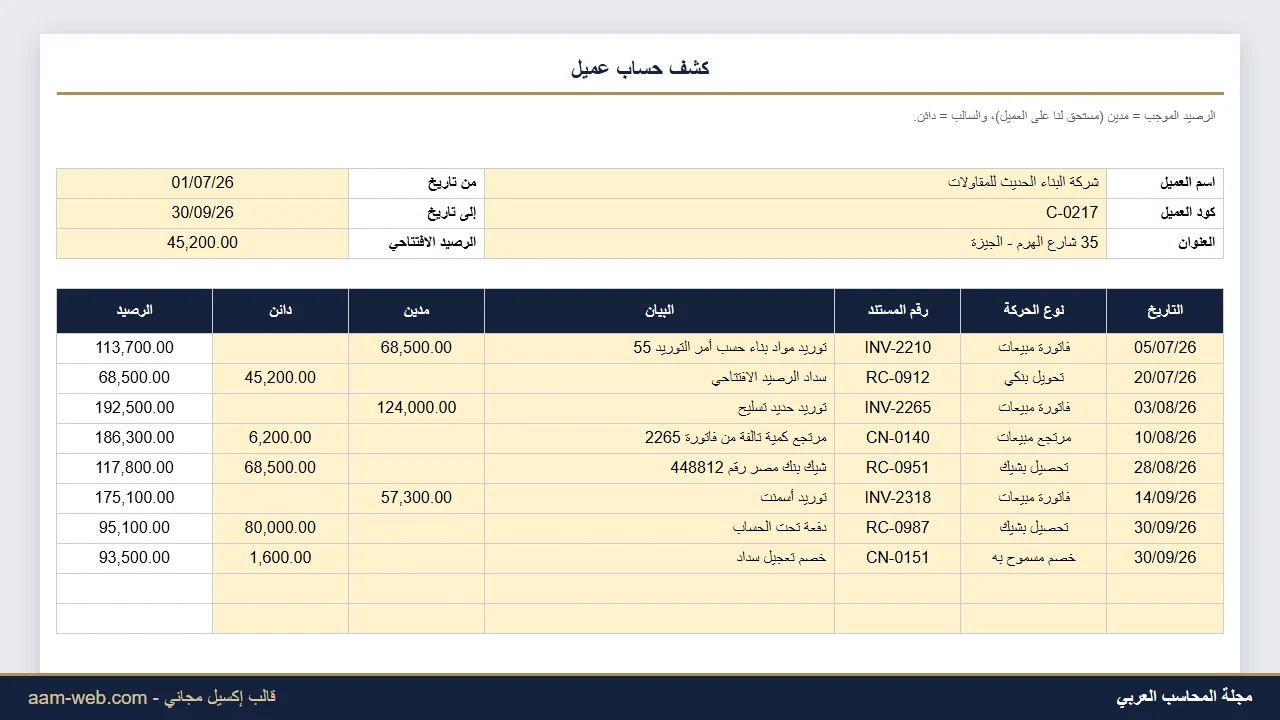
Task: Select the final balance 93,500.00
Action: (135, 558)
